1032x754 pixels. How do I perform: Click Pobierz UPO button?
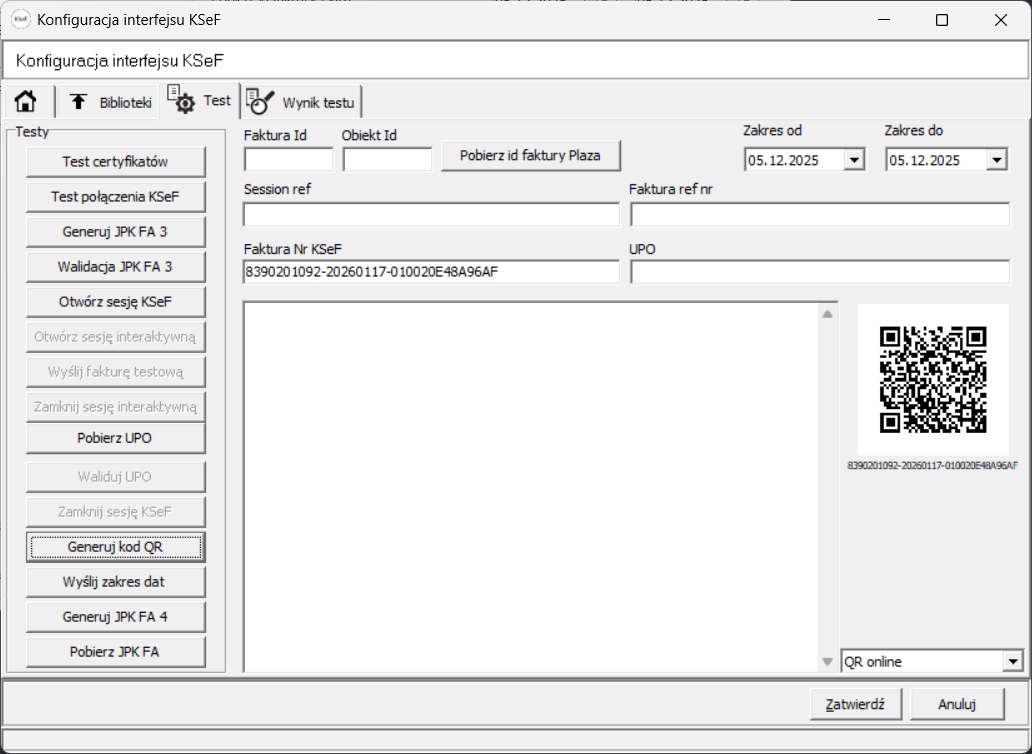coord(115,438)
